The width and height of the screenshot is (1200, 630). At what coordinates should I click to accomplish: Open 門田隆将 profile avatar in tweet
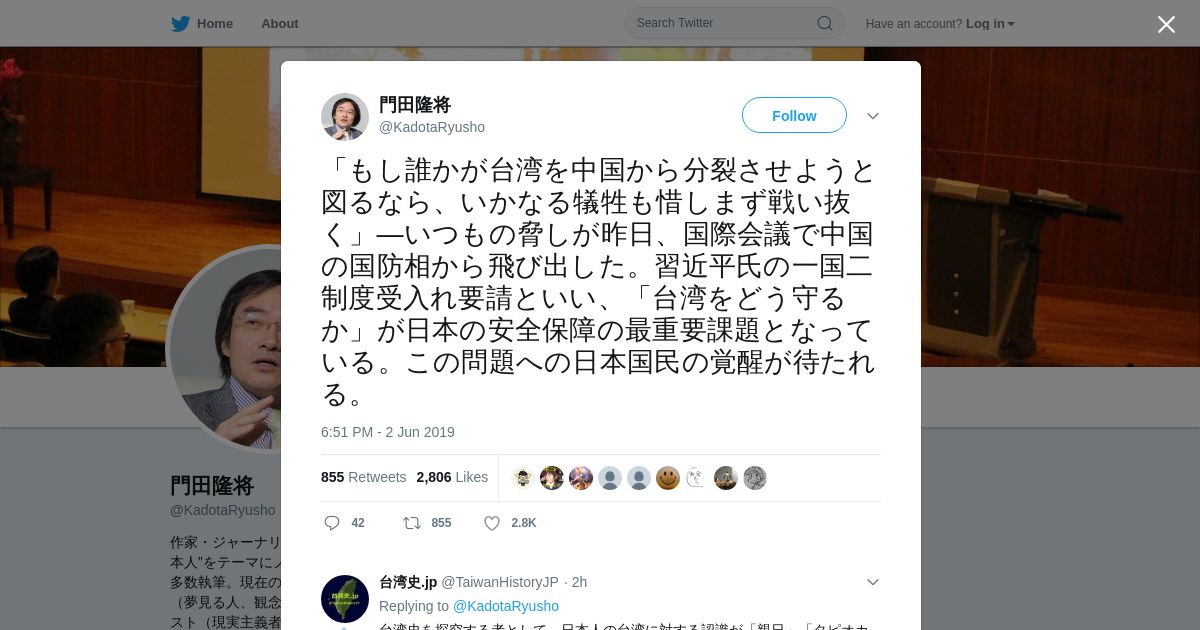tap(345, 117)
